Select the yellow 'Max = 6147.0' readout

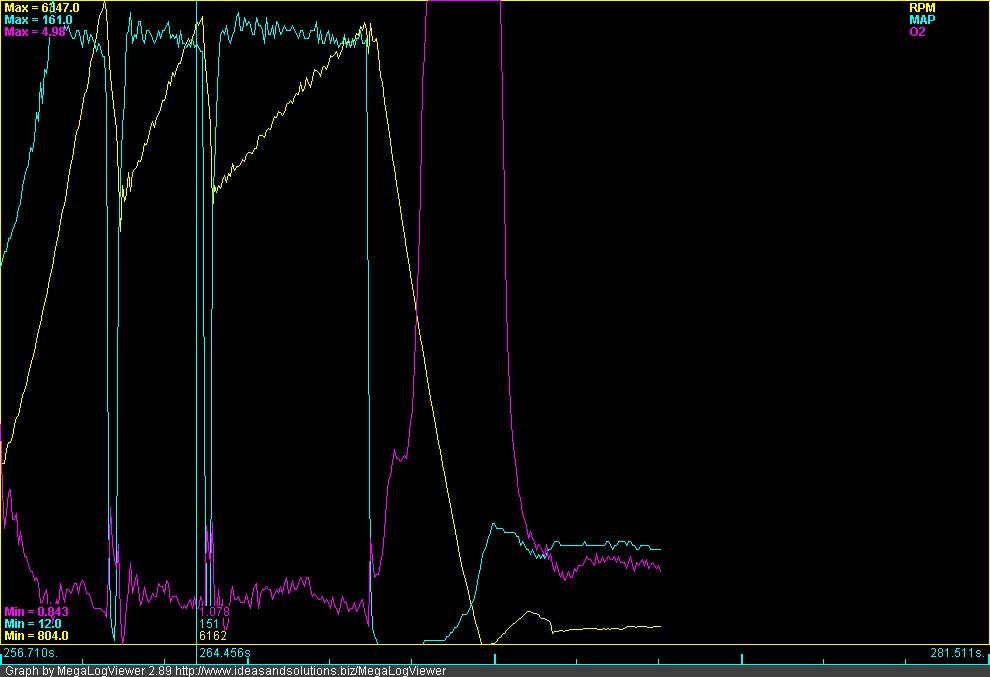42,8
